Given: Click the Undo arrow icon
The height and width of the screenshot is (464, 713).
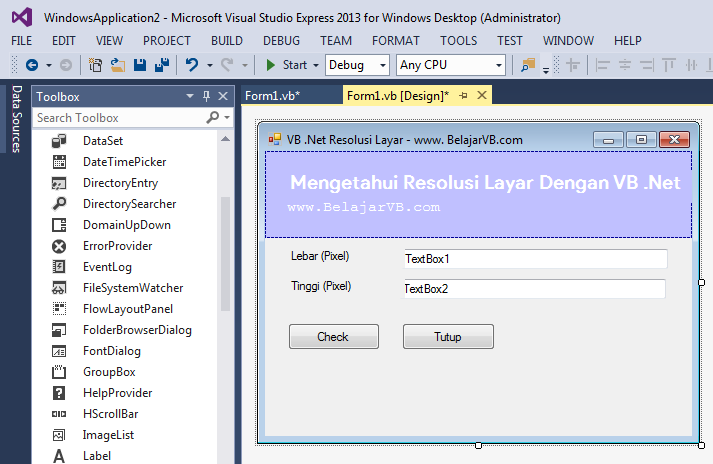Looking at the screenshot, I should pos(192,65).
